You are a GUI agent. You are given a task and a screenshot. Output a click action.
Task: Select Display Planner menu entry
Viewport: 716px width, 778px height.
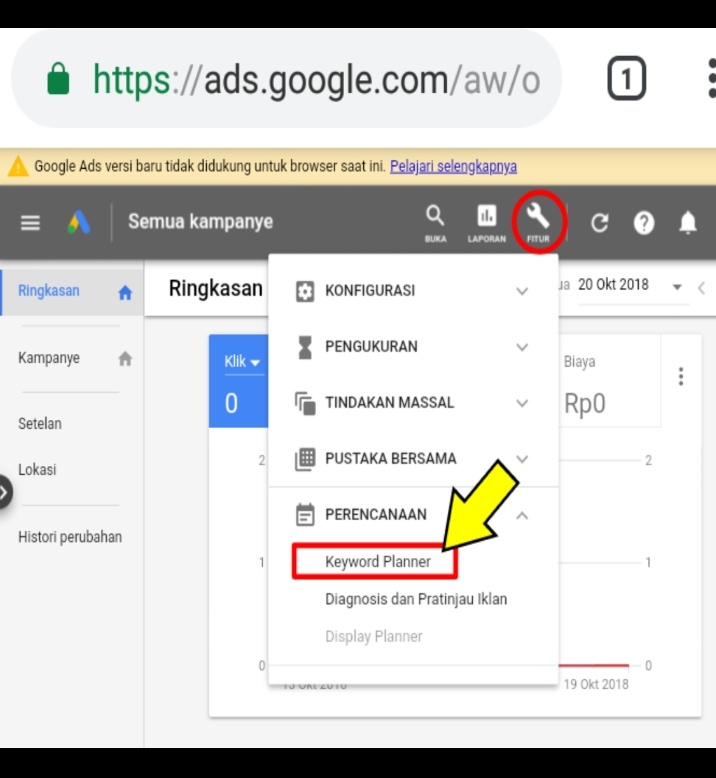(x=374, y=636)
